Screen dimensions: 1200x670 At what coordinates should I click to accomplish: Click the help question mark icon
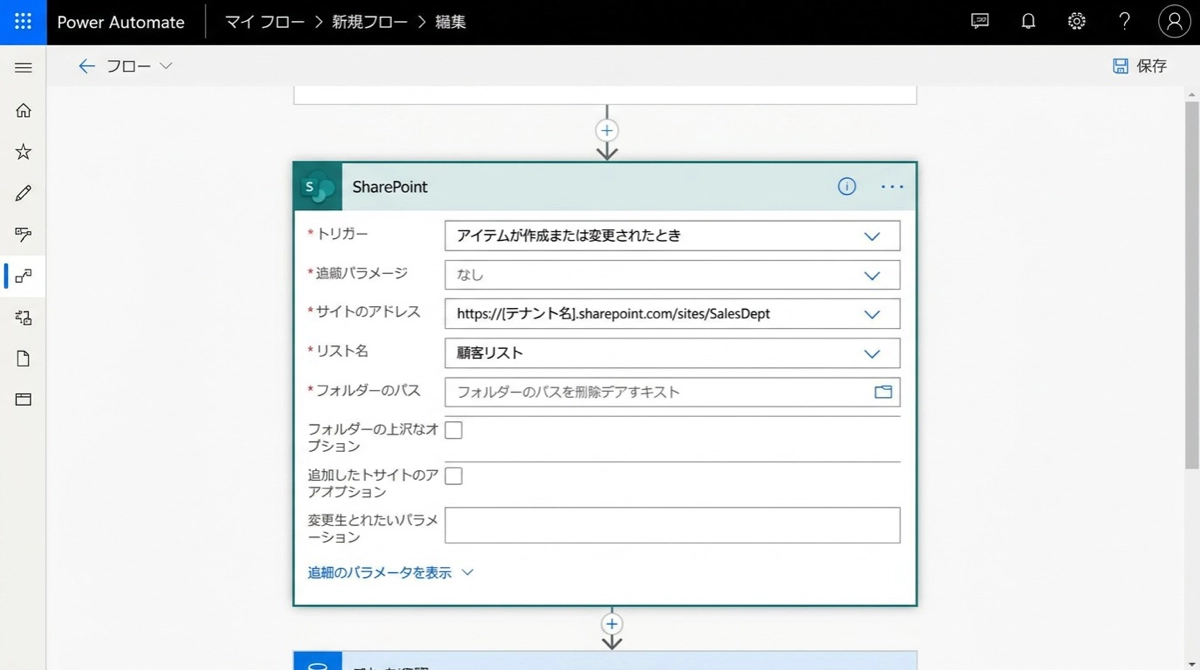[1125, 22]
